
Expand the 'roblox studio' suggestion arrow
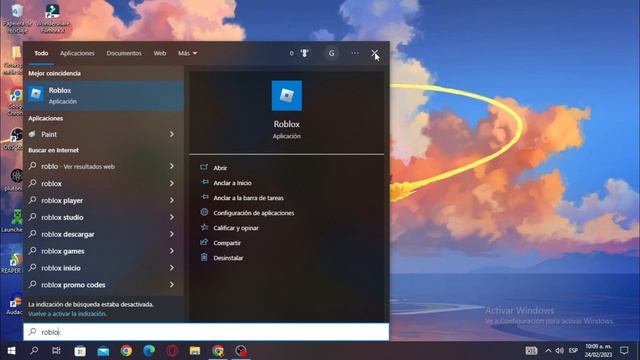tap(172, 217)
